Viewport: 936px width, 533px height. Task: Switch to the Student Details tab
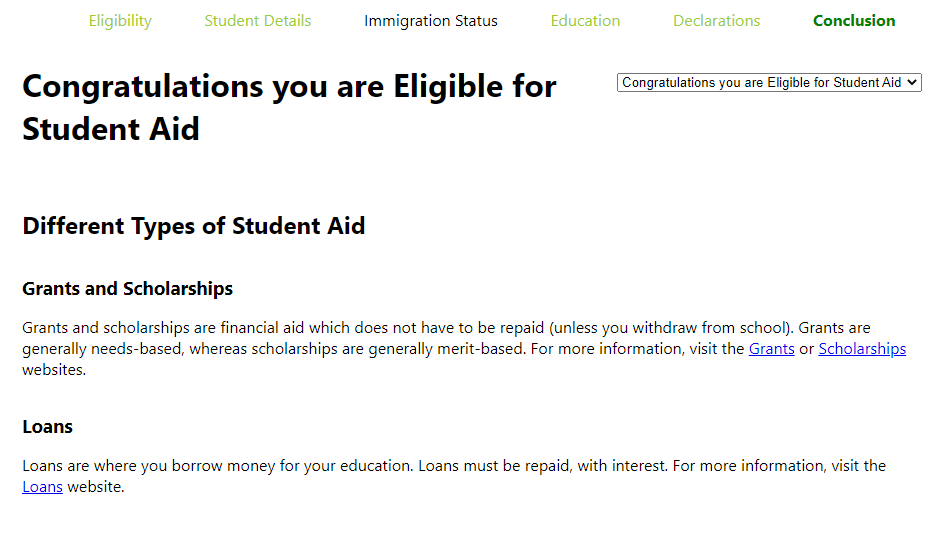[x=257, y=21]
